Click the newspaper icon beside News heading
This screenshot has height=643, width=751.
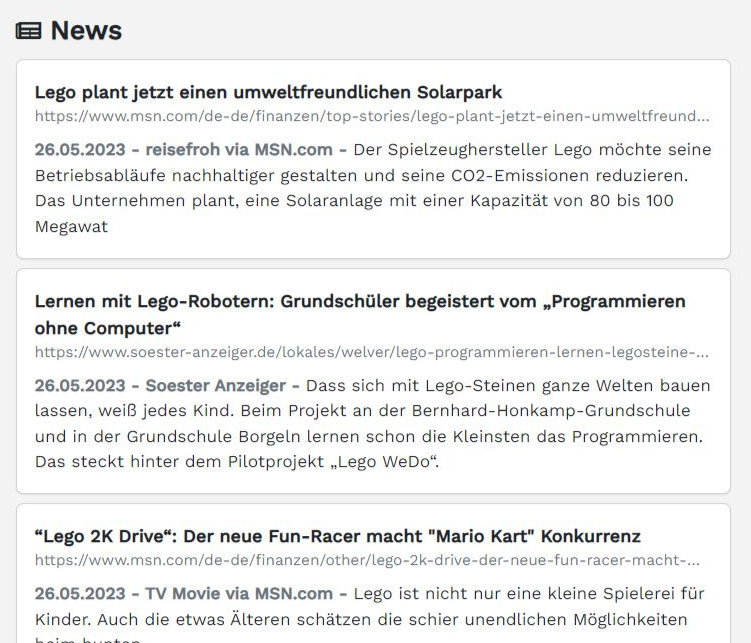tap(28, 31)
